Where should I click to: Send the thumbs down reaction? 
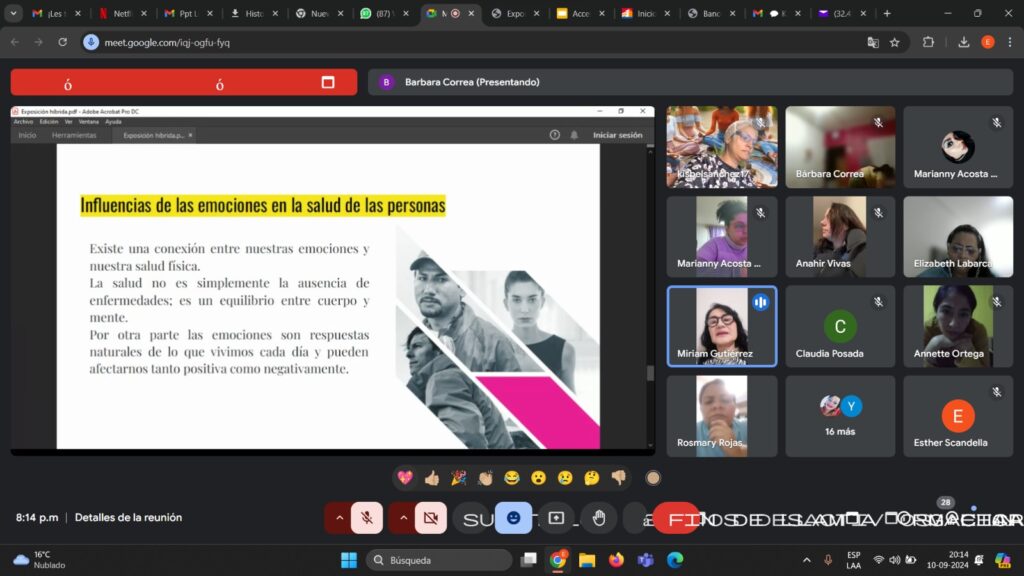[618, 478]
